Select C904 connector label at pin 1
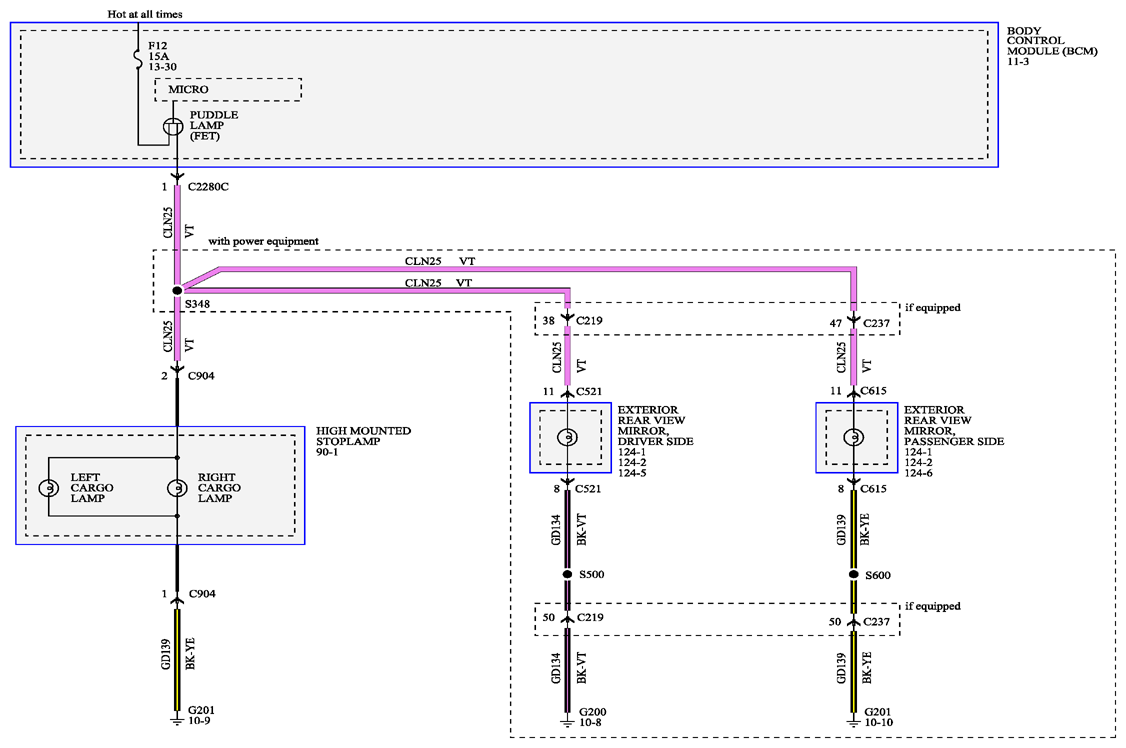This screenshot has width=1126, height=748. click(202, 594)
